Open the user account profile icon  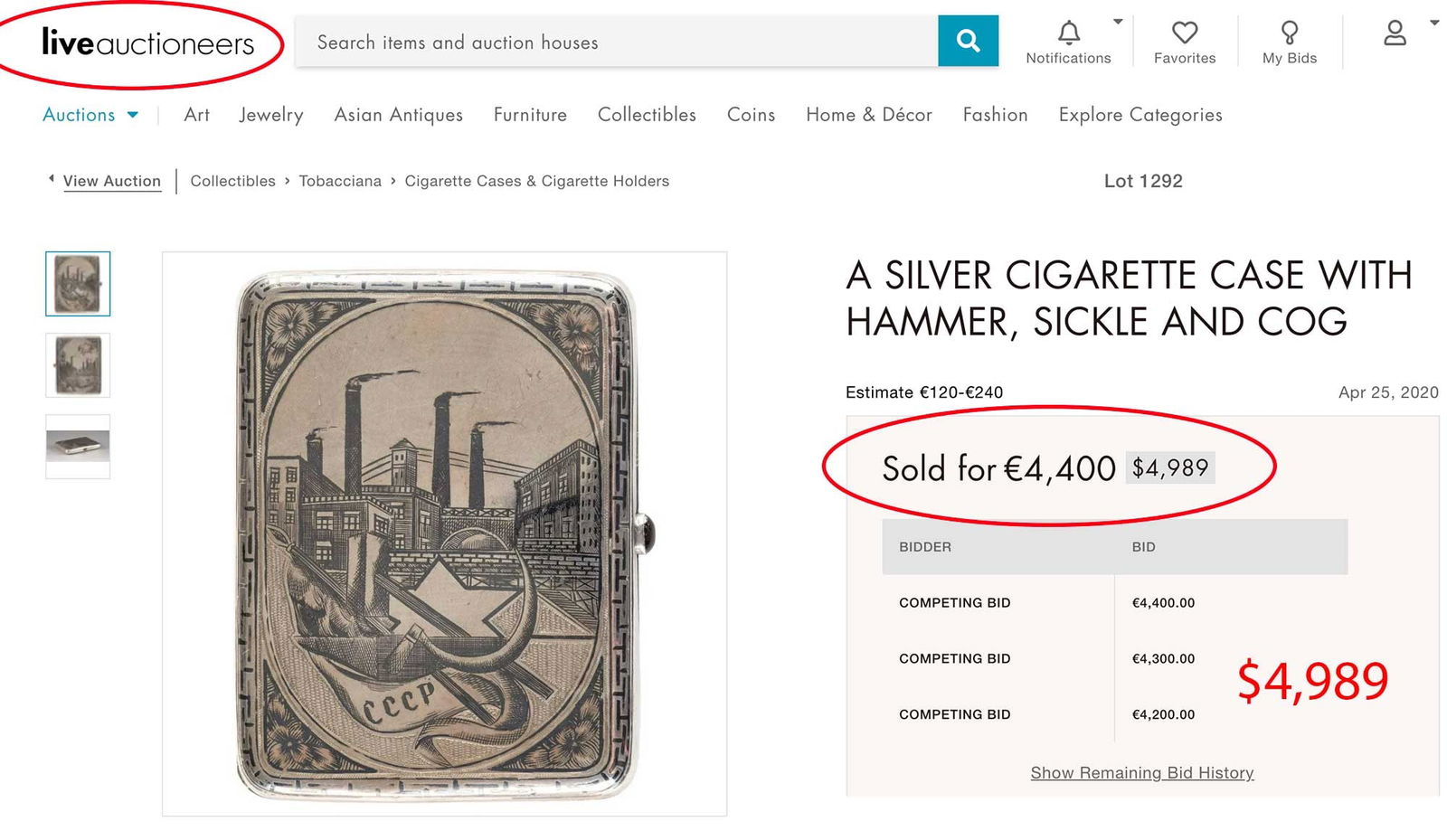1394,33
